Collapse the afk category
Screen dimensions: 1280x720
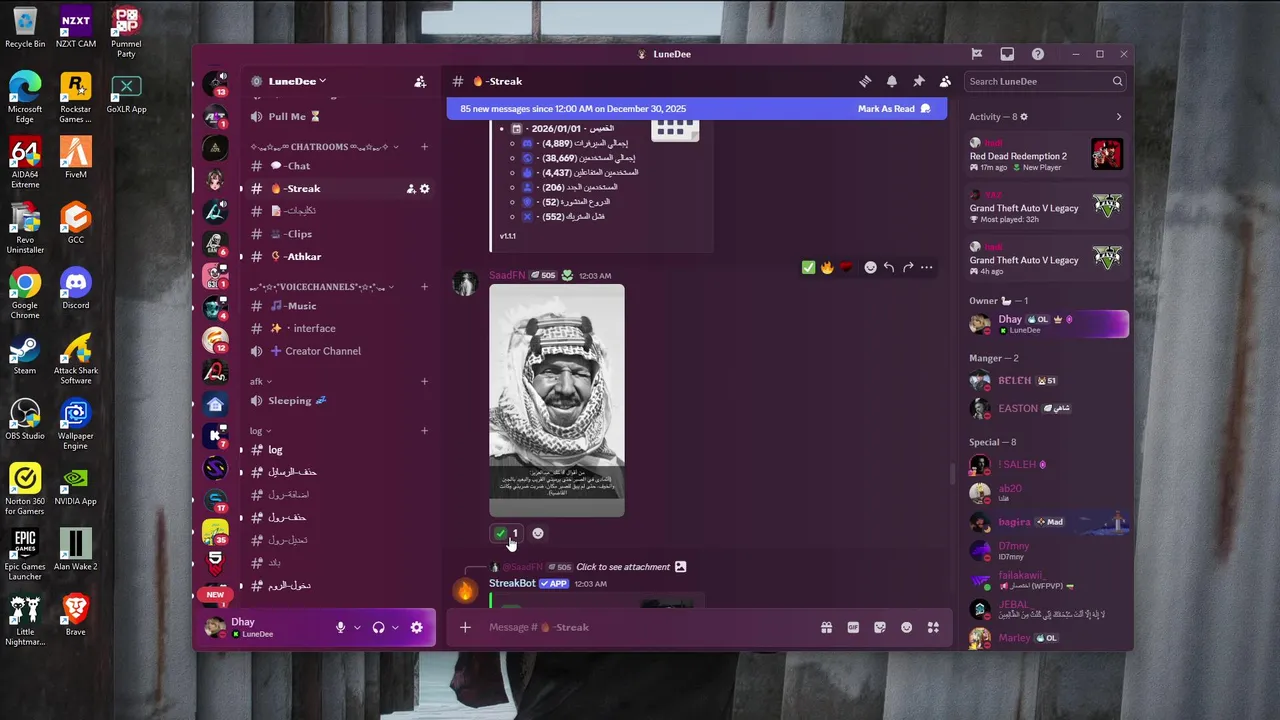click(261, 382)
